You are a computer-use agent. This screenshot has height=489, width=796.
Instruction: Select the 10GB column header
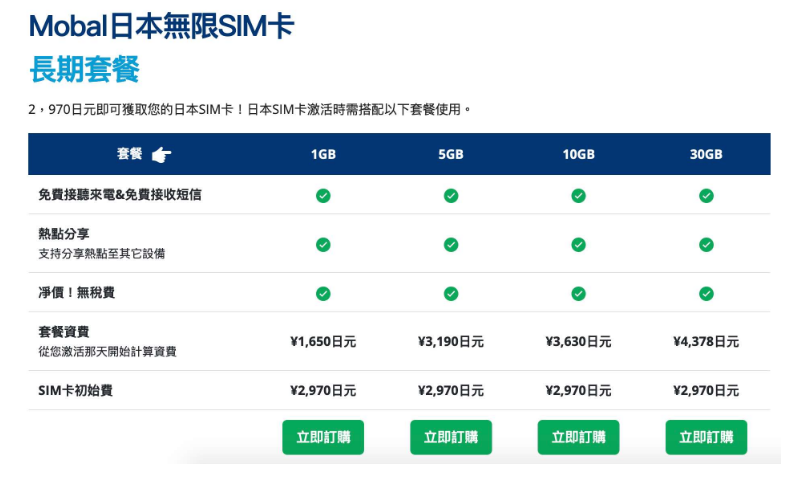click(578, 155)
